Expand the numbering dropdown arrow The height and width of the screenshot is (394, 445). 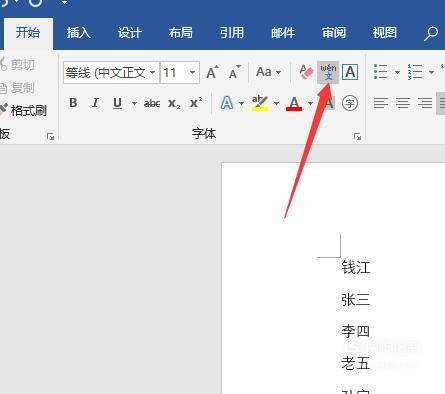pos(431,72)
